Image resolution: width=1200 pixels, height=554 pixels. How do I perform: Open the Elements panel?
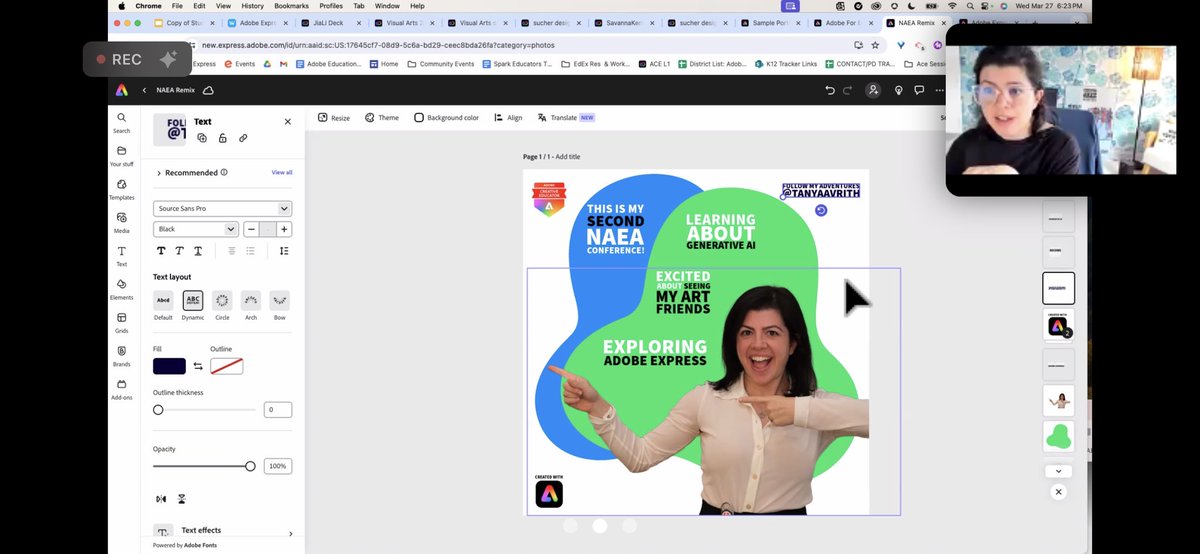[x=121, y=289]
